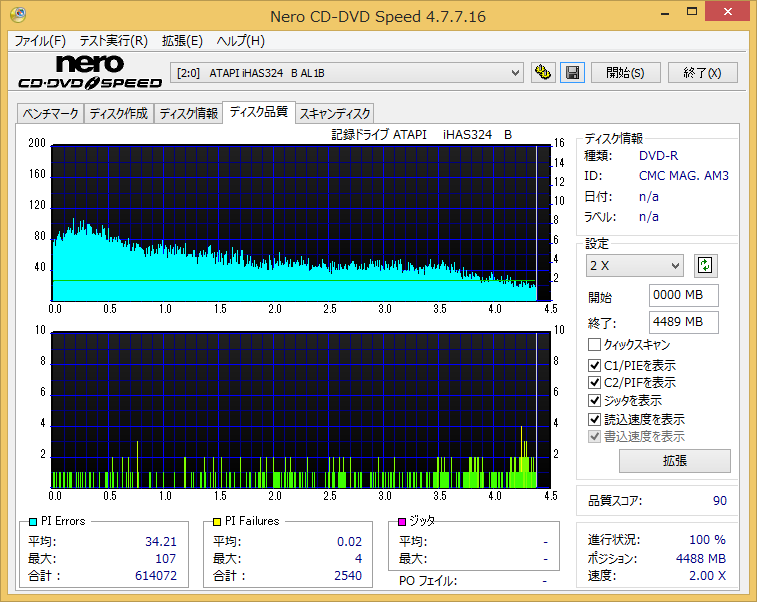Click the nero CD-DVD SPEED logo
757x602 pixels.
tap(90, 72)
